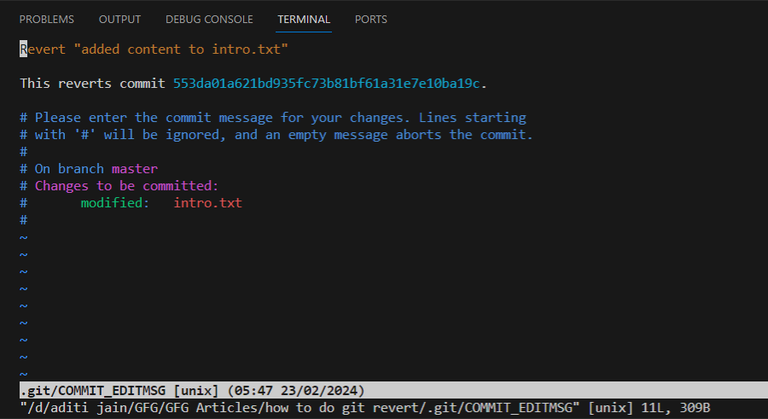Activate the TERMINAL tab
The image size is (768, 419).
(304, 20)
